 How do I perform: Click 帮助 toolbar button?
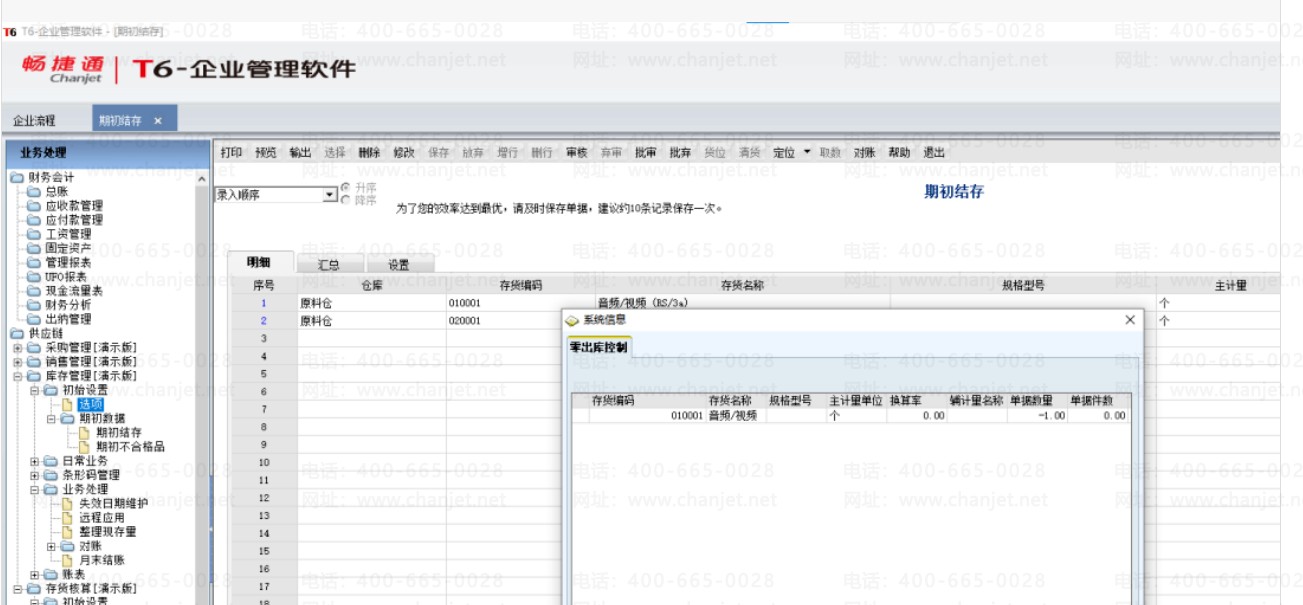point(900,153)
